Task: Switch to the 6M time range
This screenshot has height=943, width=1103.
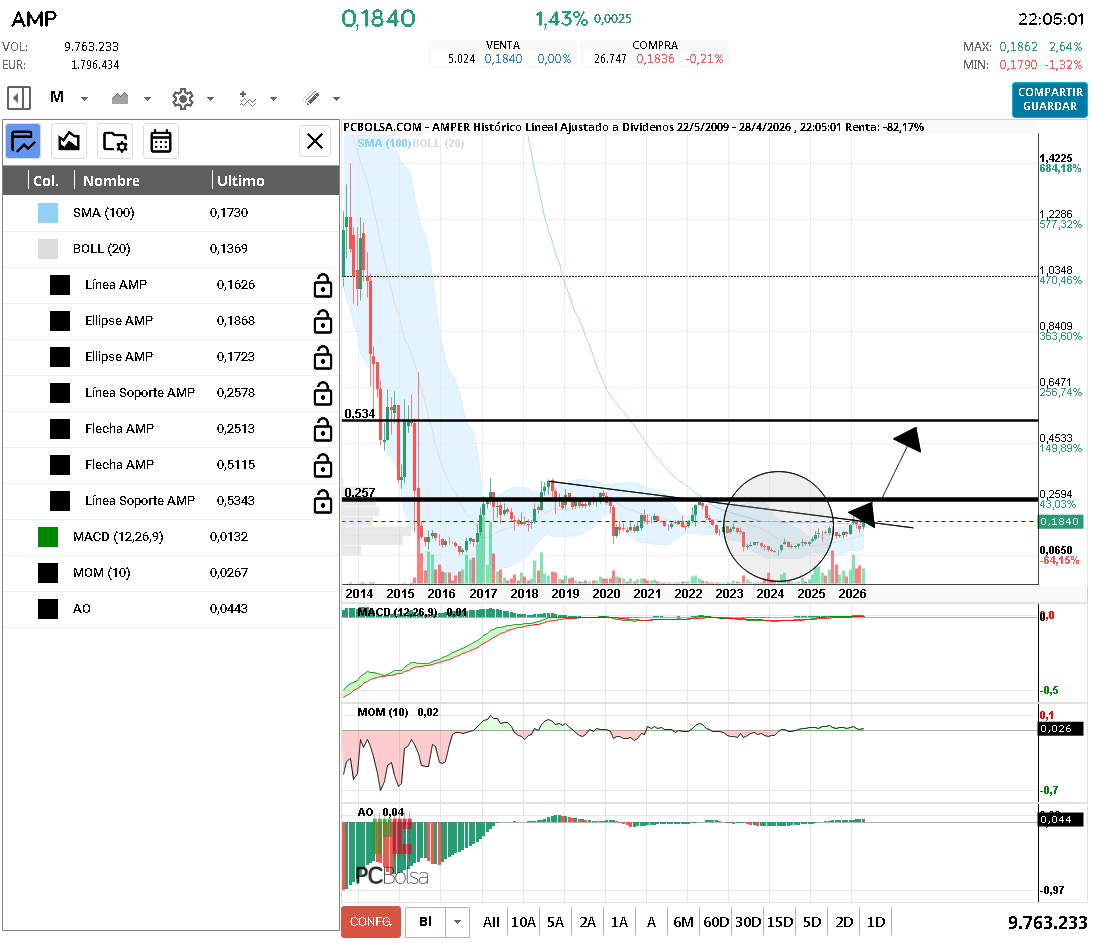Action: click(x=683, y=922)
